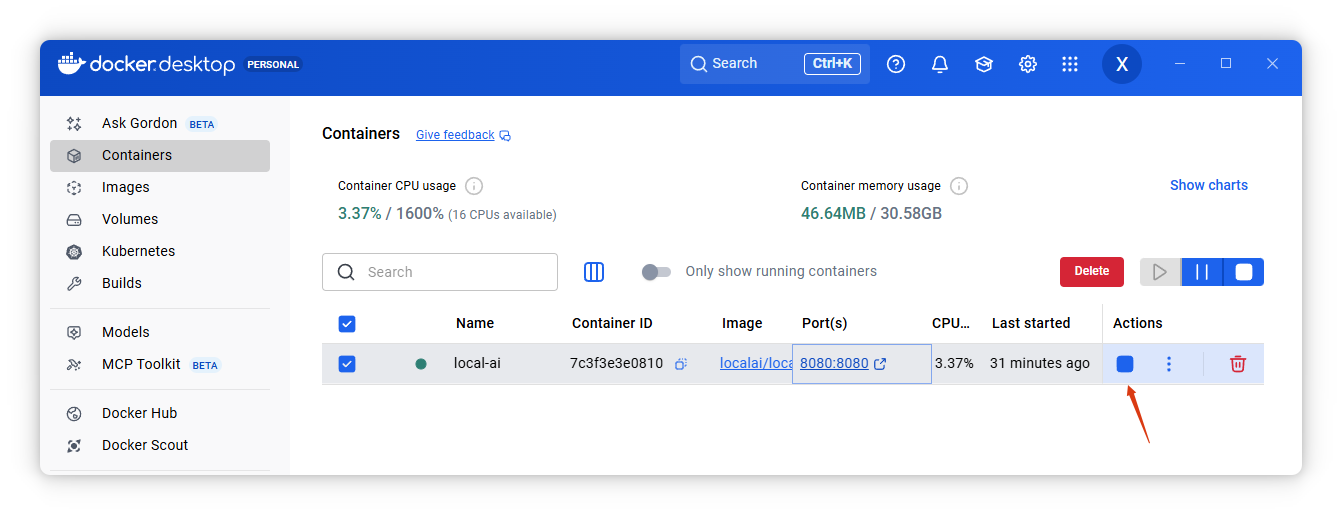Open the Ask Gordon assistant
The width and height of the screenshot is (1342, 515).
[x=160, y=123]
